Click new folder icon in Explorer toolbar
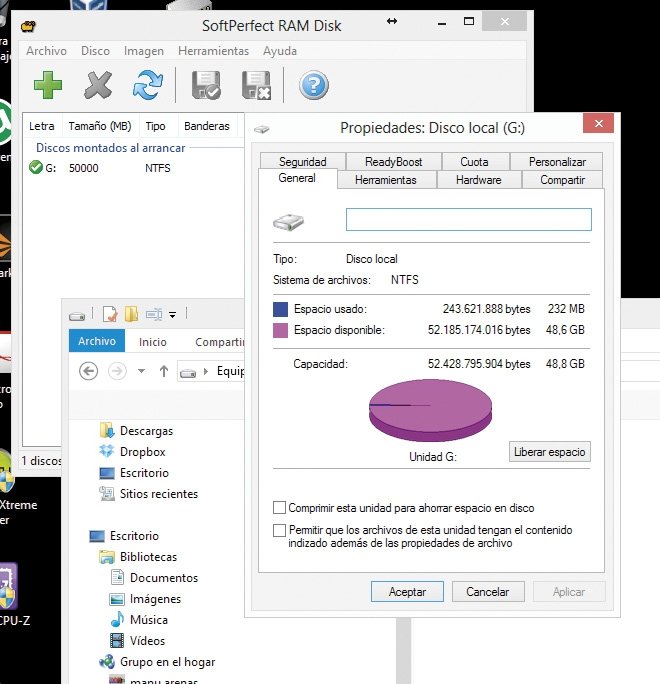Viewport: 660px width, 684px height. [x=131, y=314]
